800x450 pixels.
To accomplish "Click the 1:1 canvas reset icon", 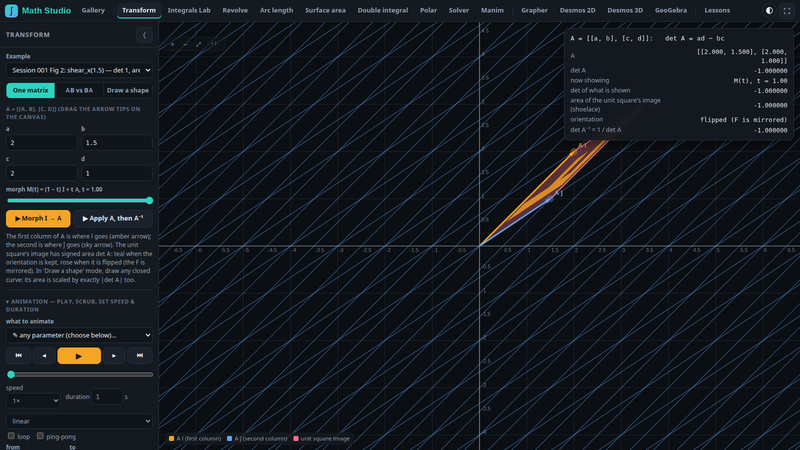I will pyautogui.click(x=214, y=44).
